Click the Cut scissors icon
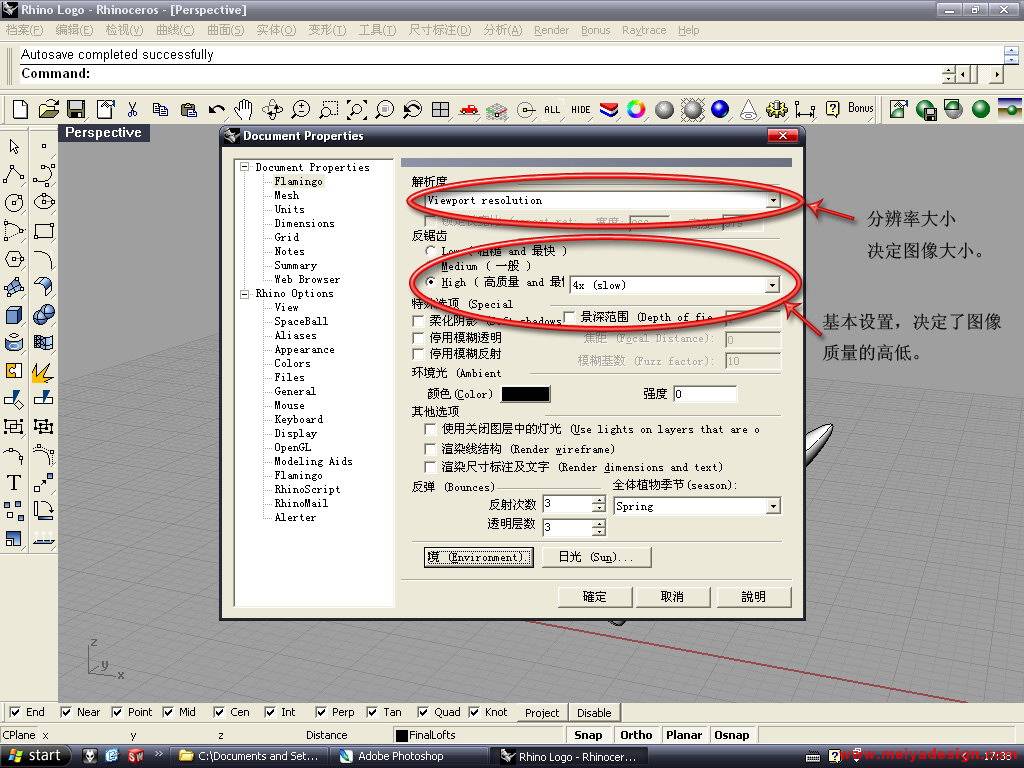1024x768 pixels. click(x=133, y=109)
